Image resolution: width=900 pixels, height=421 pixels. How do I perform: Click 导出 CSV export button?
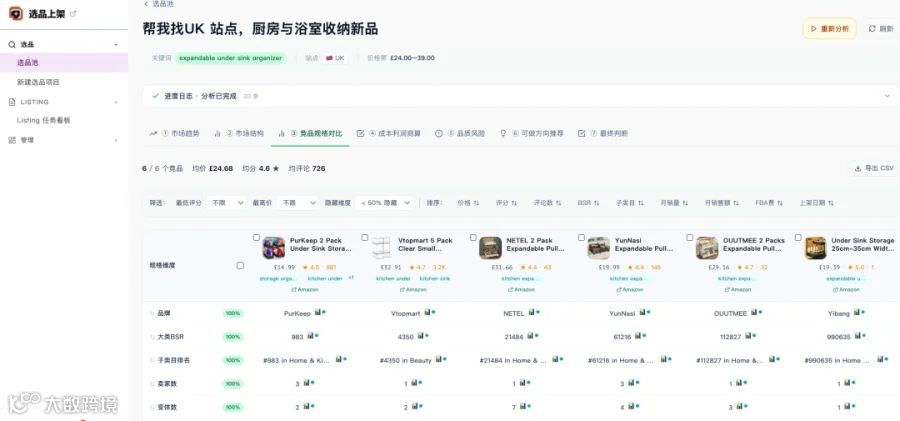874,168
